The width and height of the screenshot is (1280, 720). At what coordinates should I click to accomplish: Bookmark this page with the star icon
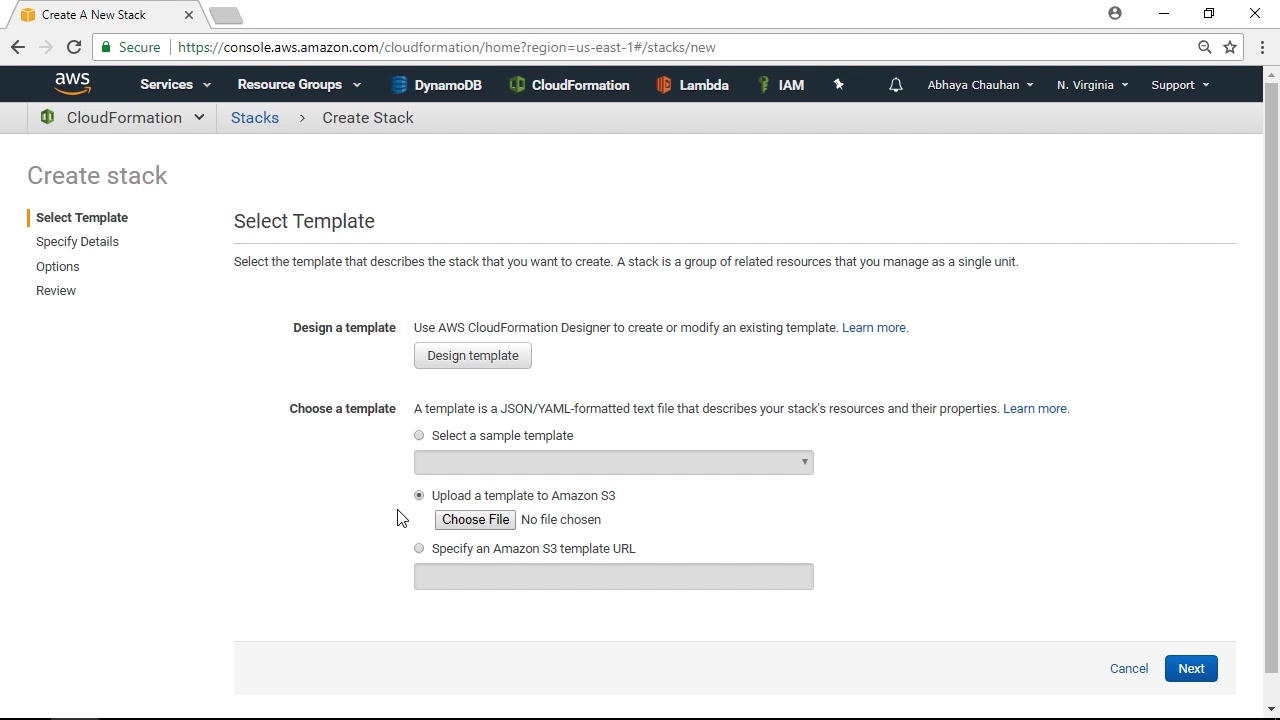pos(1230,47)
